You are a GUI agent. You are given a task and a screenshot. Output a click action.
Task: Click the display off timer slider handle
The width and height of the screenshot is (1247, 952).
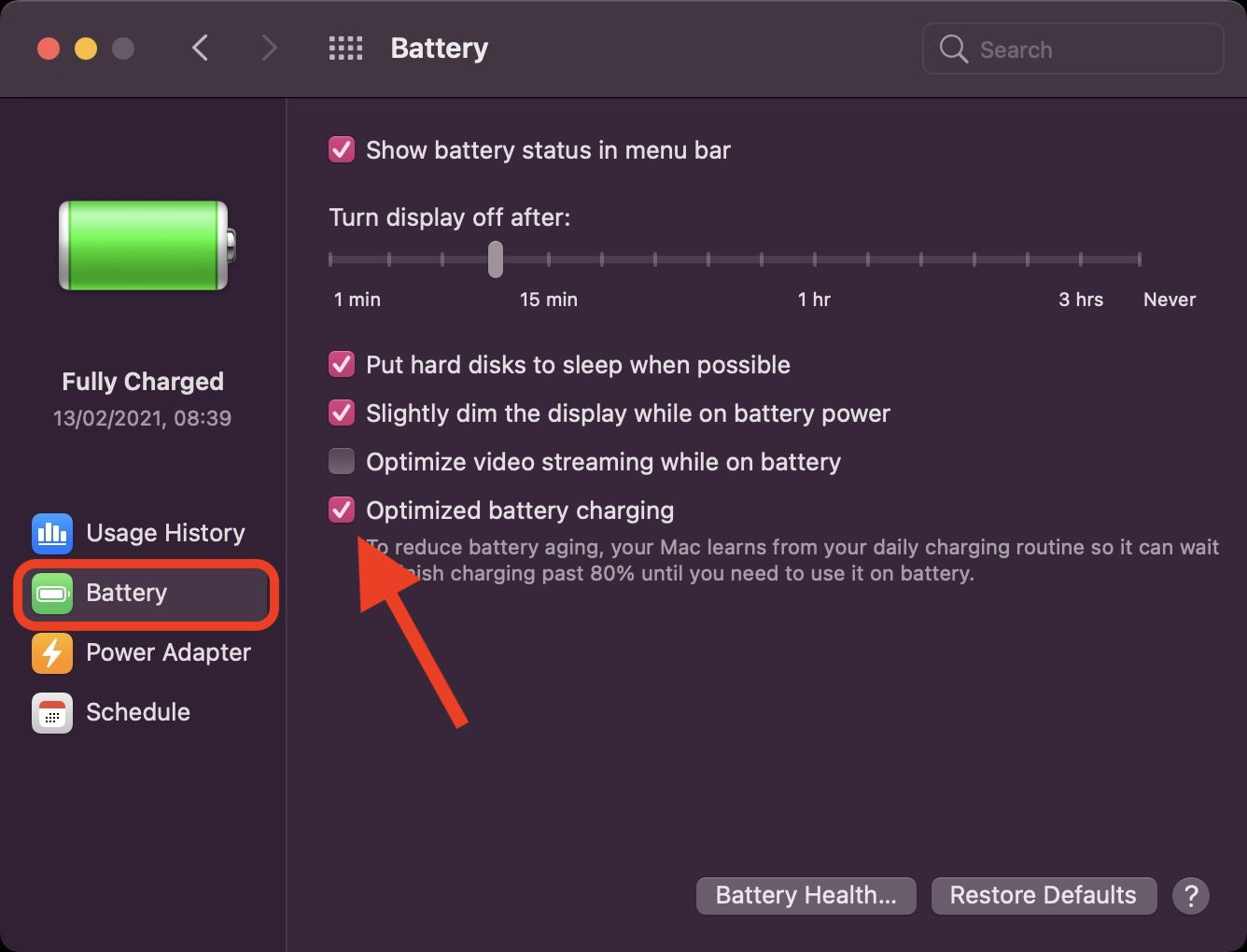[x=495, y=260]
